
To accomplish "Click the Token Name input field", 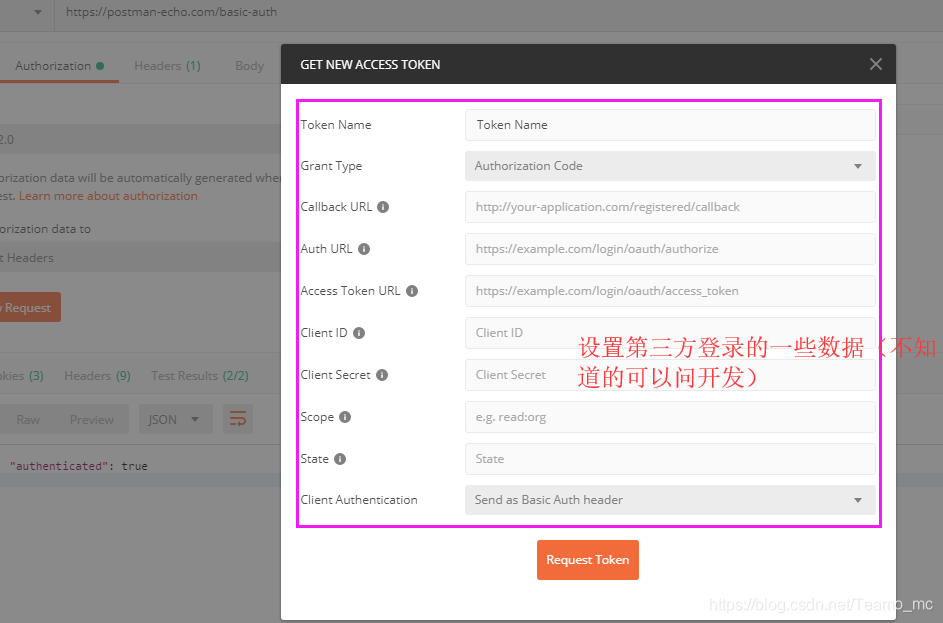I will point(670,125).
